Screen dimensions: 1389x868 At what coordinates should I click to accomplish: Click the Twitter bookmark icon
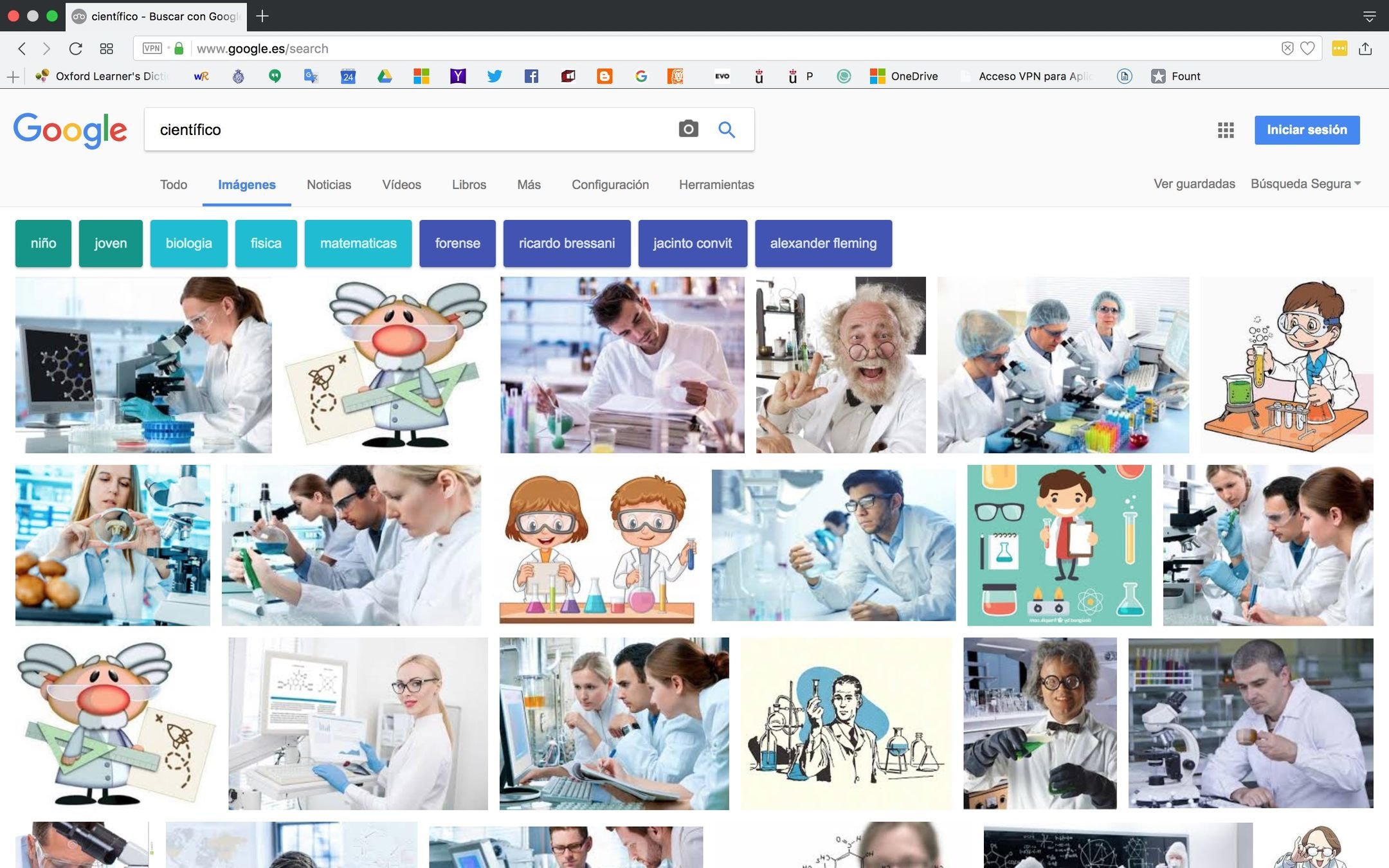(x=495, y=77)
